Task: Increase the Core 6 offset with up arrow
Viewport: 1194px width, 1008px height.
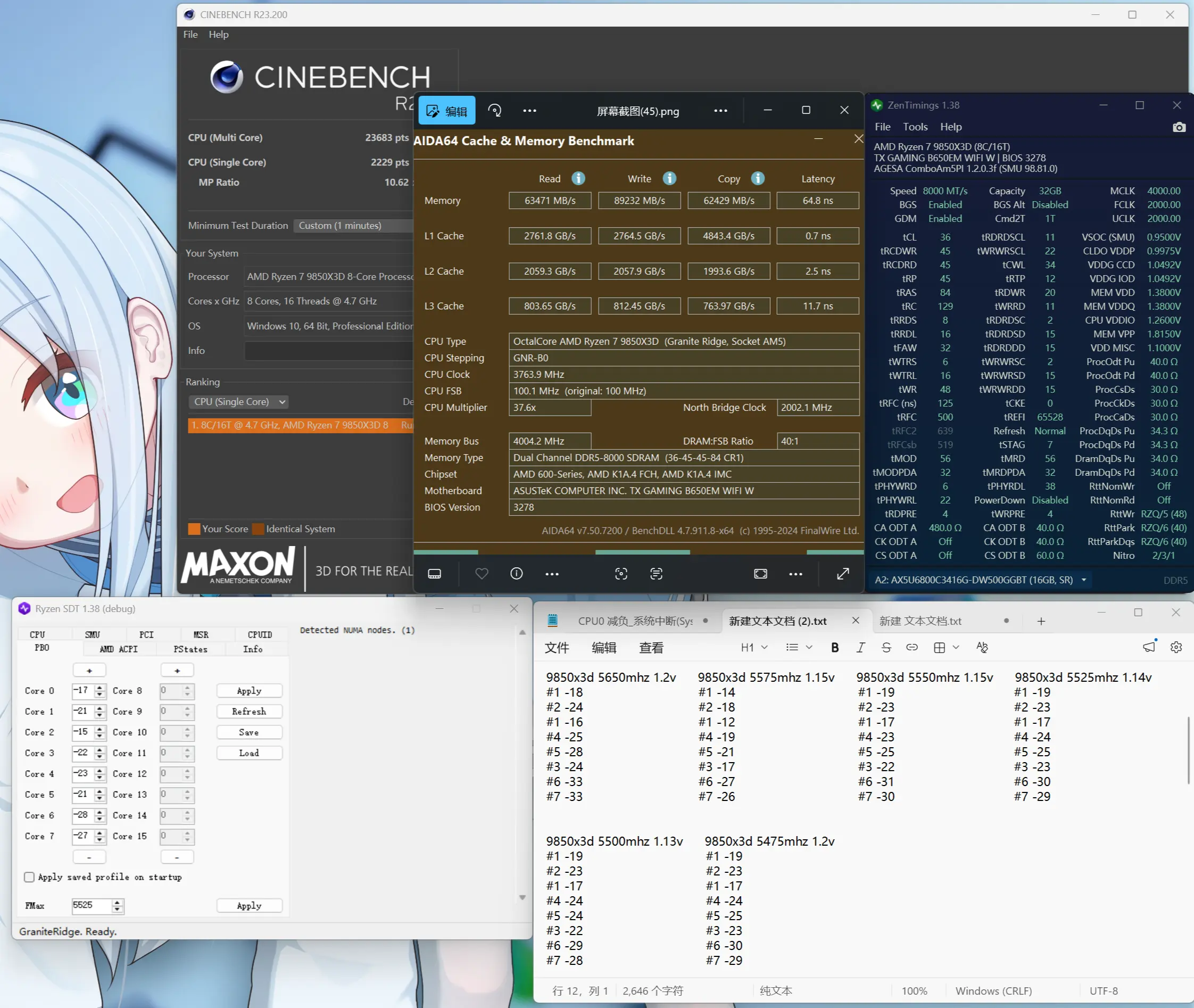Action: [x=100, y=812]
